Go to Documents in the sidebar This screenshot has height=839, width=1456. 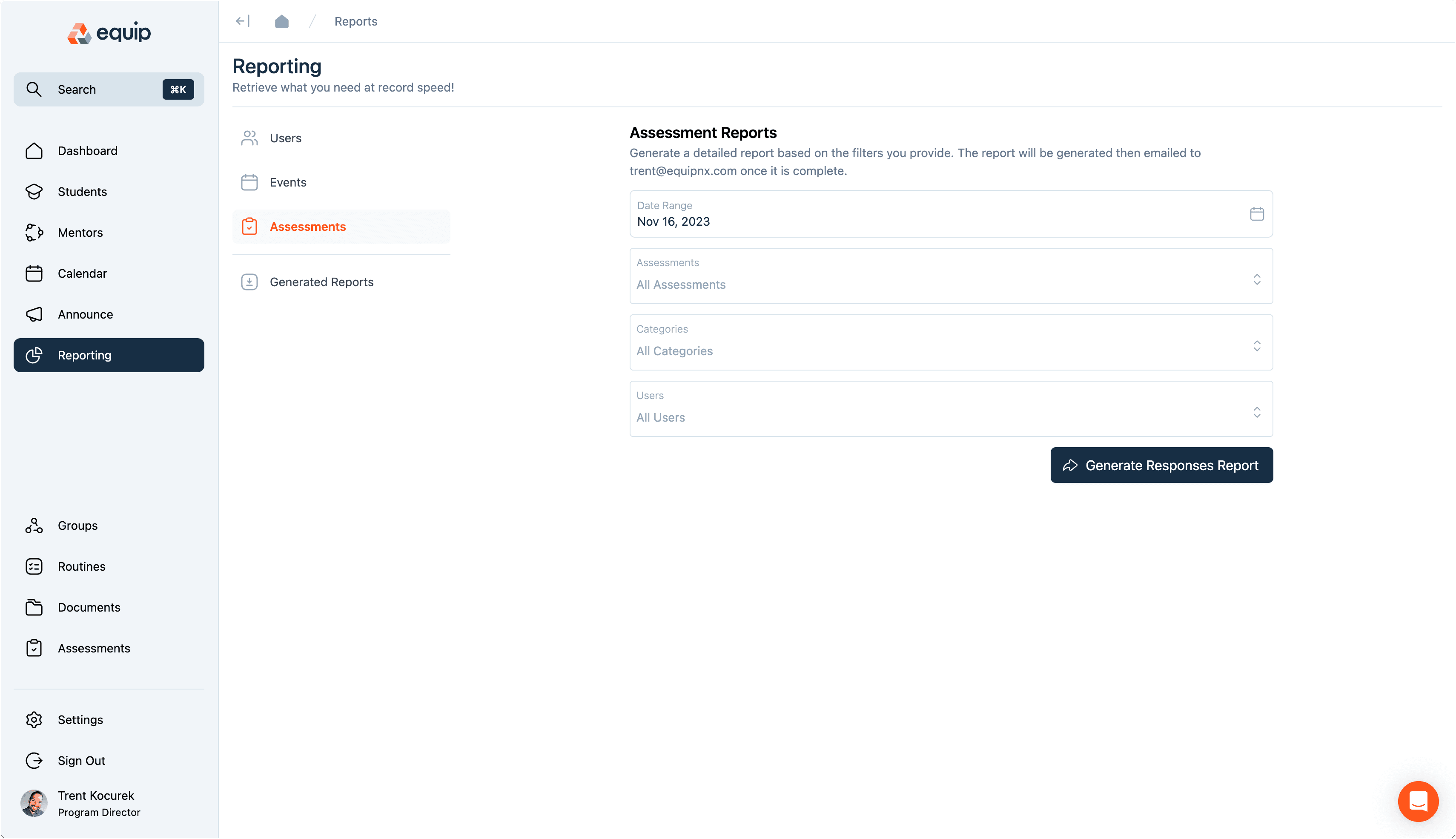click(x=89, y=607)
